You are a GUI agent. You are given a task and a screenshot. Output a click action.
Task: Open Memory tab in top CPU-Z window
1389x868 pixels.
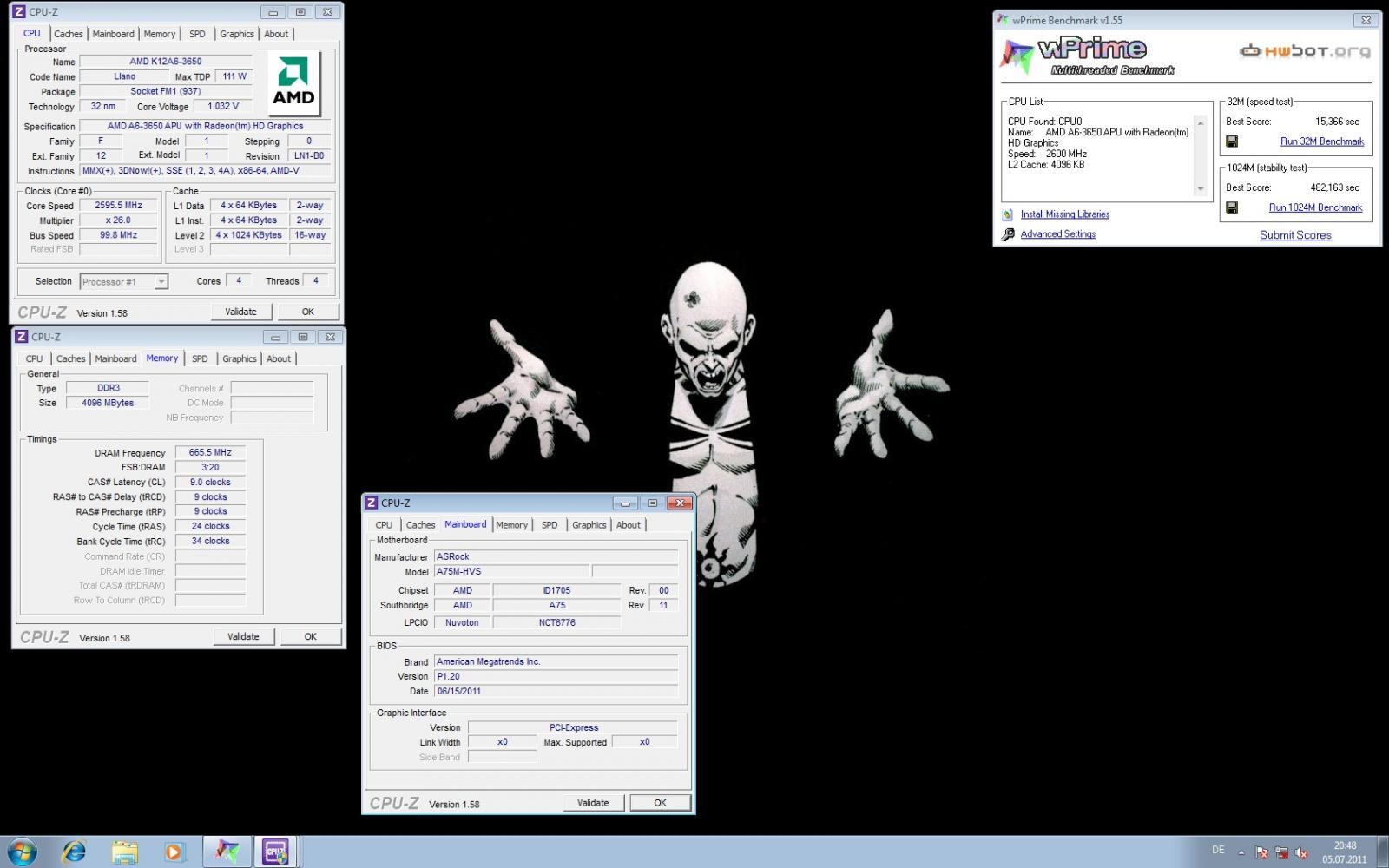pos(160,34)
